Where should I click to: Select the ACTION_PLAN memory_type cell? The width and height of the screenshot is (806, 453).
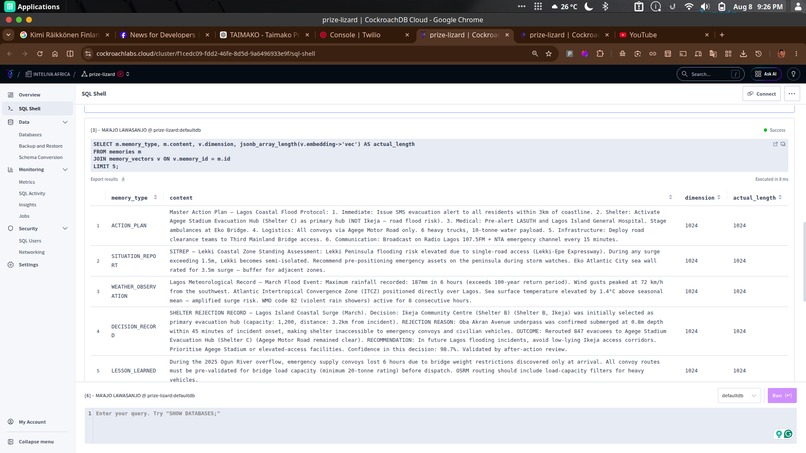click(x=129, y=225)
